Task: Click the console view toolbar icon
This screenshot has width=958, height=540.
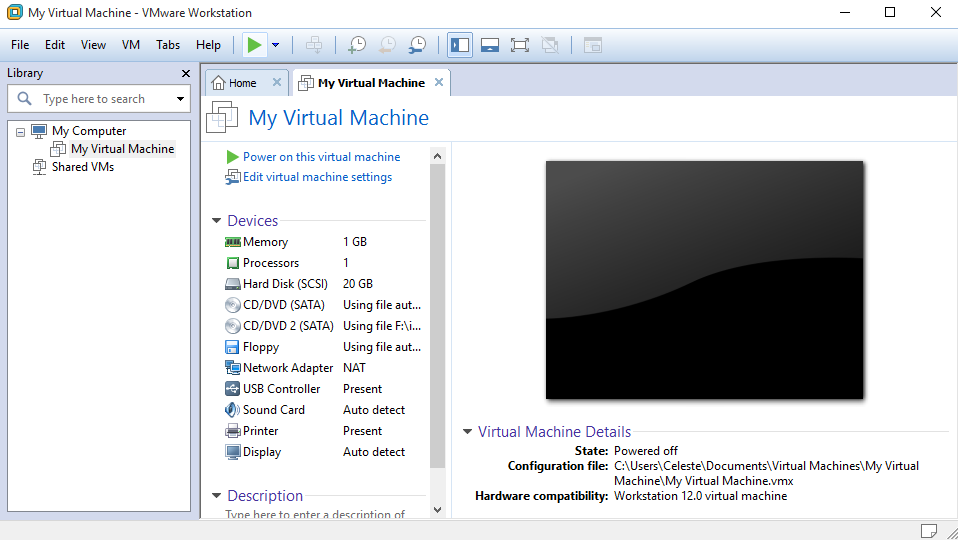Action: coord(593,45)
